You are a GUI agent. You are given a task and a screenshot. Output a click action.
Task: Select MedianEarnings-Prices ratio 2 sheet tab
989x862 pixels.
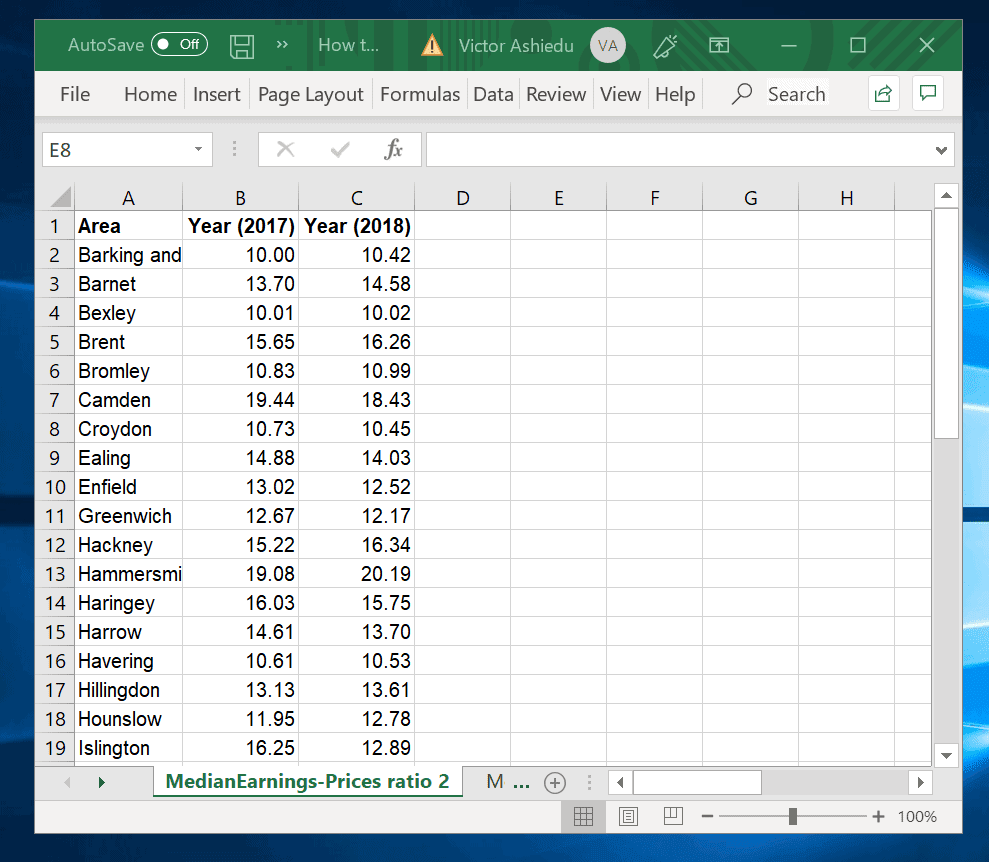307,781
